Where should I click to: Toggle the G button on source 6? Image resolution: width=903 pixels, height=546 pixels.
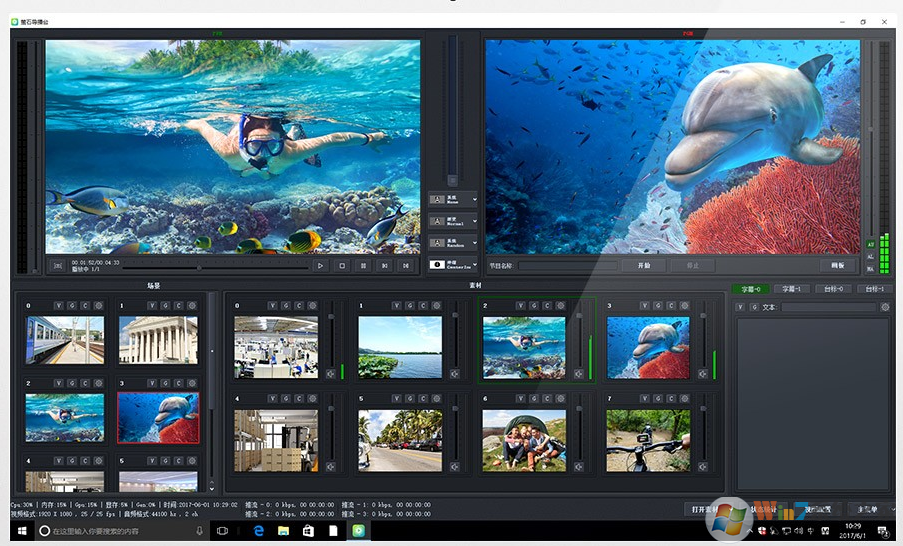pyautogui.click(x=533, y=398)
